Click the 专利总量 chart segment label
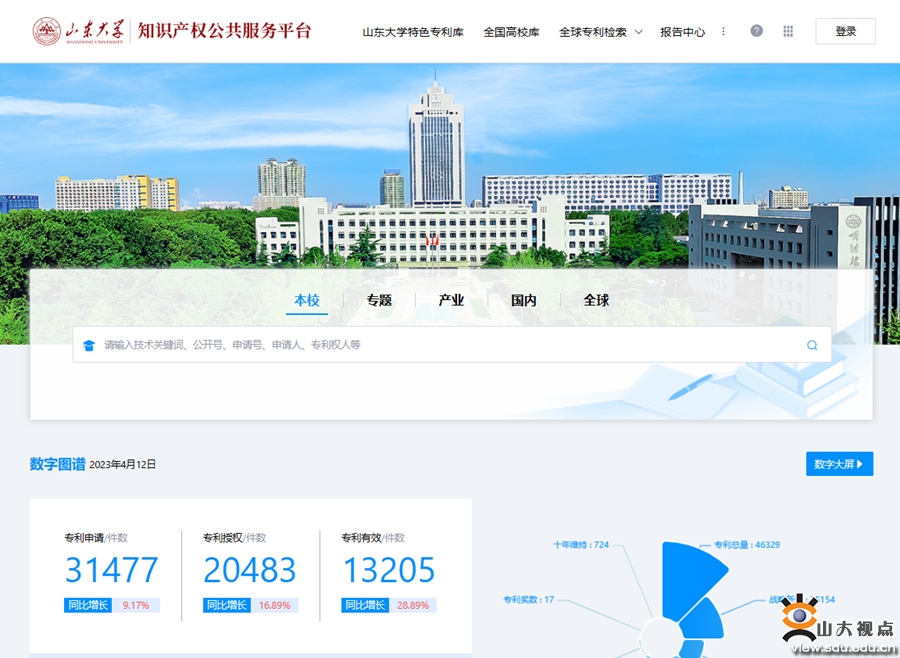900x658 pixels. click(x=746, y=545)
